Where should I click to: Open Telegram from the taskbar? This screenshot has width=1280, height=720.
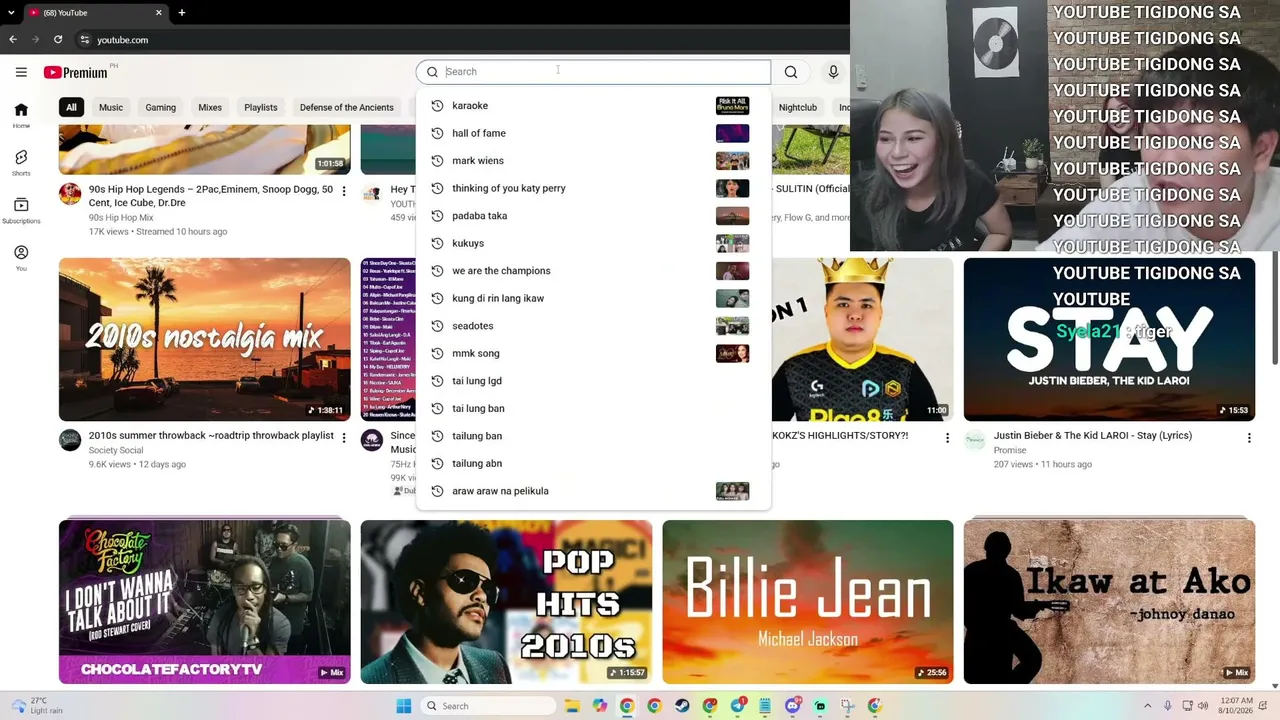pyautogui.click(x=737, y=706)
